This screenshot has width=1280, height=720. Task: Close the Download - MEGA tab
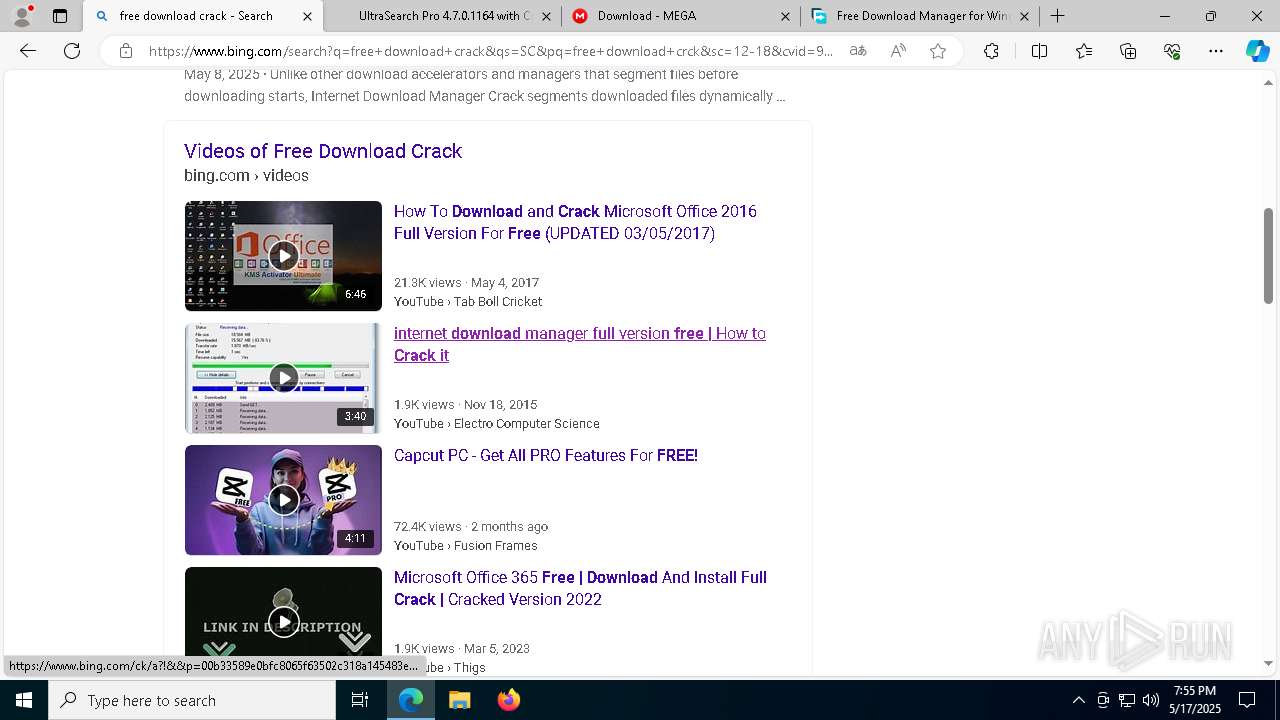785,16
